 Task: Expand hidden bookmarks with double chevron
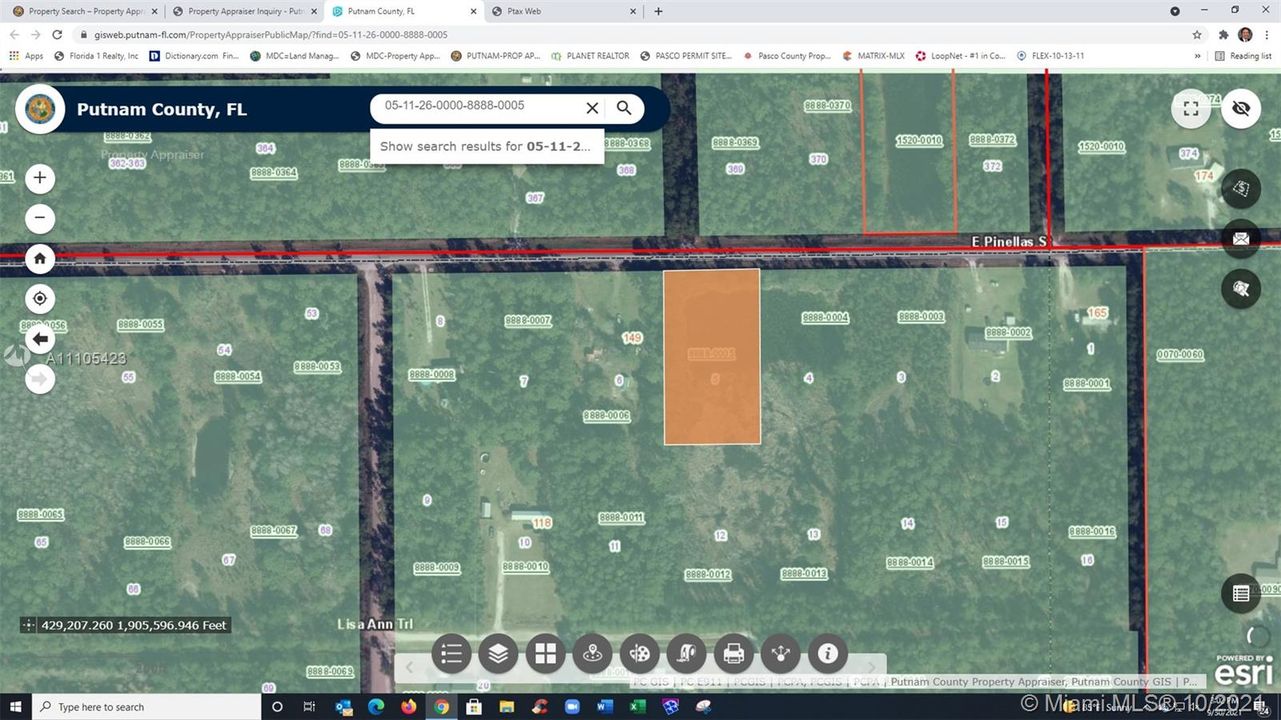click(1197, 56)
